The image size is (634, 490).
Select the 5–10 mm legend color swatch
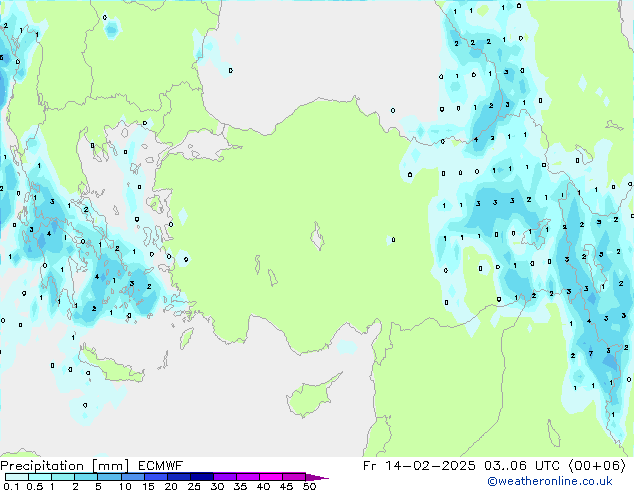(109, 477)
